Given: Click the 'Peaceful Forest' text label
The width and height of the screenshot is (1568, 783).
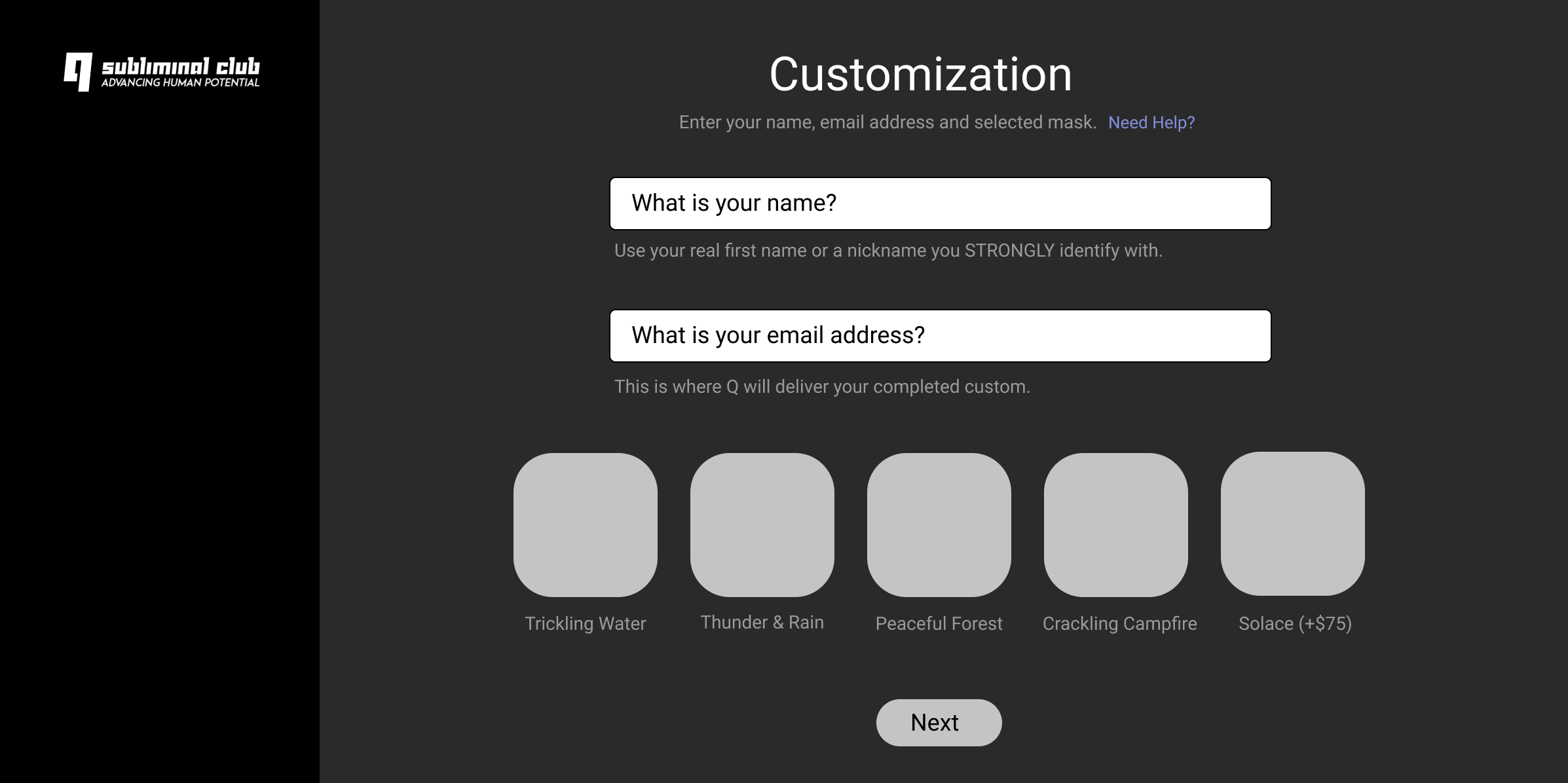Looking at the screenshot, I should (939, 623).
